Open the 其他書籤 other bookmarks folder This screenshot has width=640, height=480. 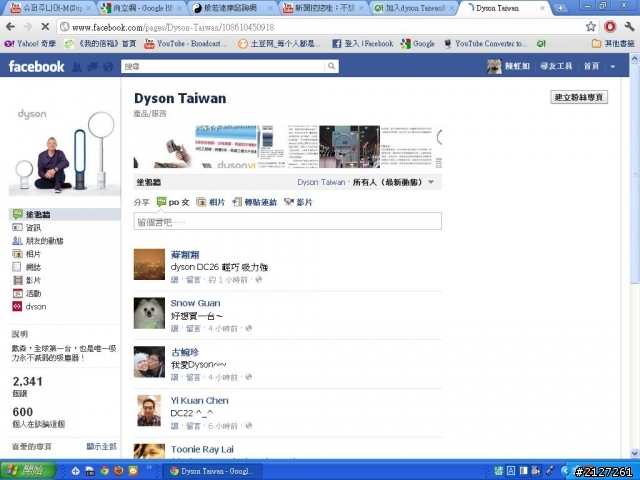(x=613, y=44)
